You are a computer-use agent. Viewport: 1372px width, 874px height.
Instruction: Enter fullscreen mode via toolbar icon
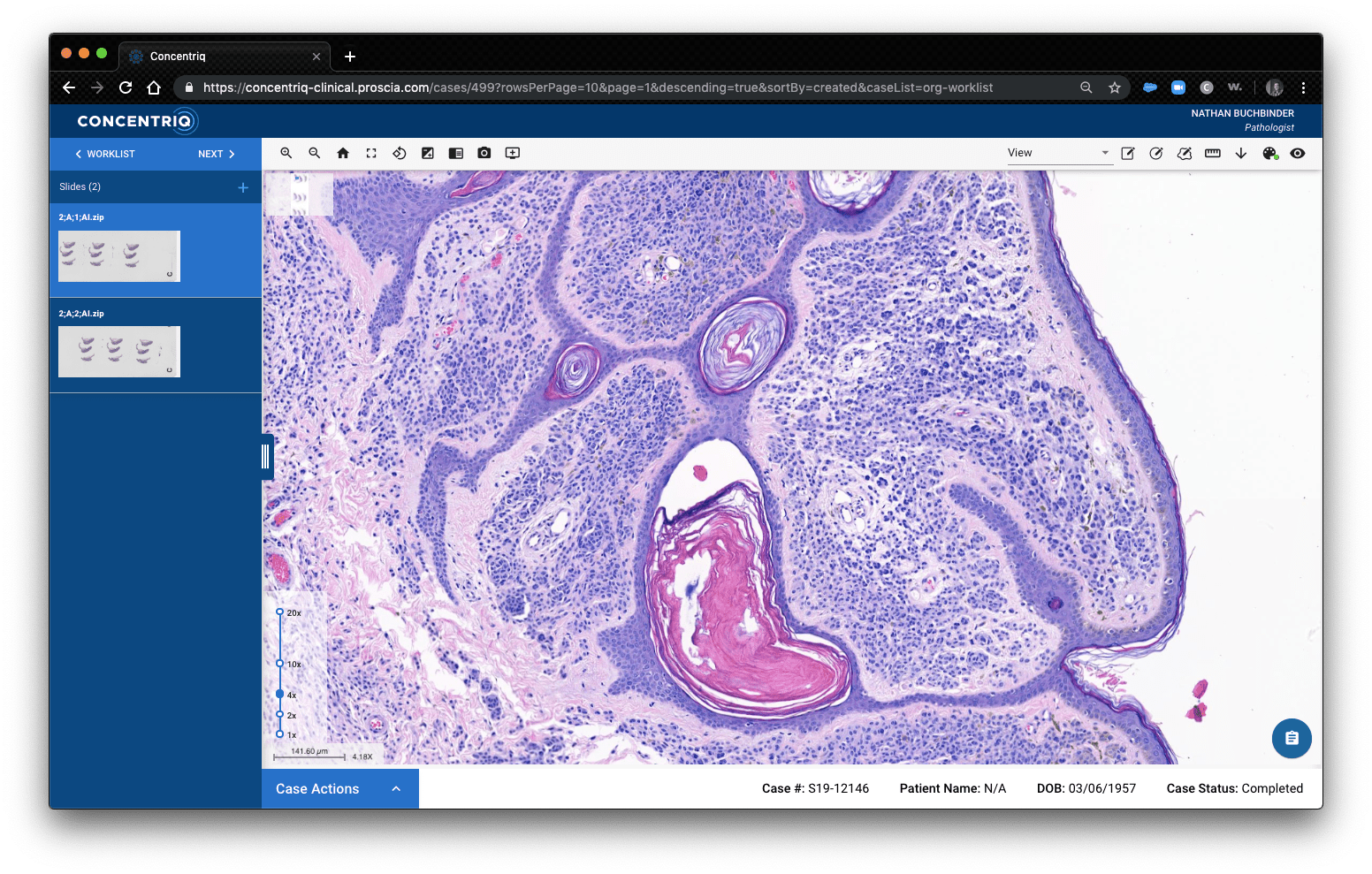point(371,153)
